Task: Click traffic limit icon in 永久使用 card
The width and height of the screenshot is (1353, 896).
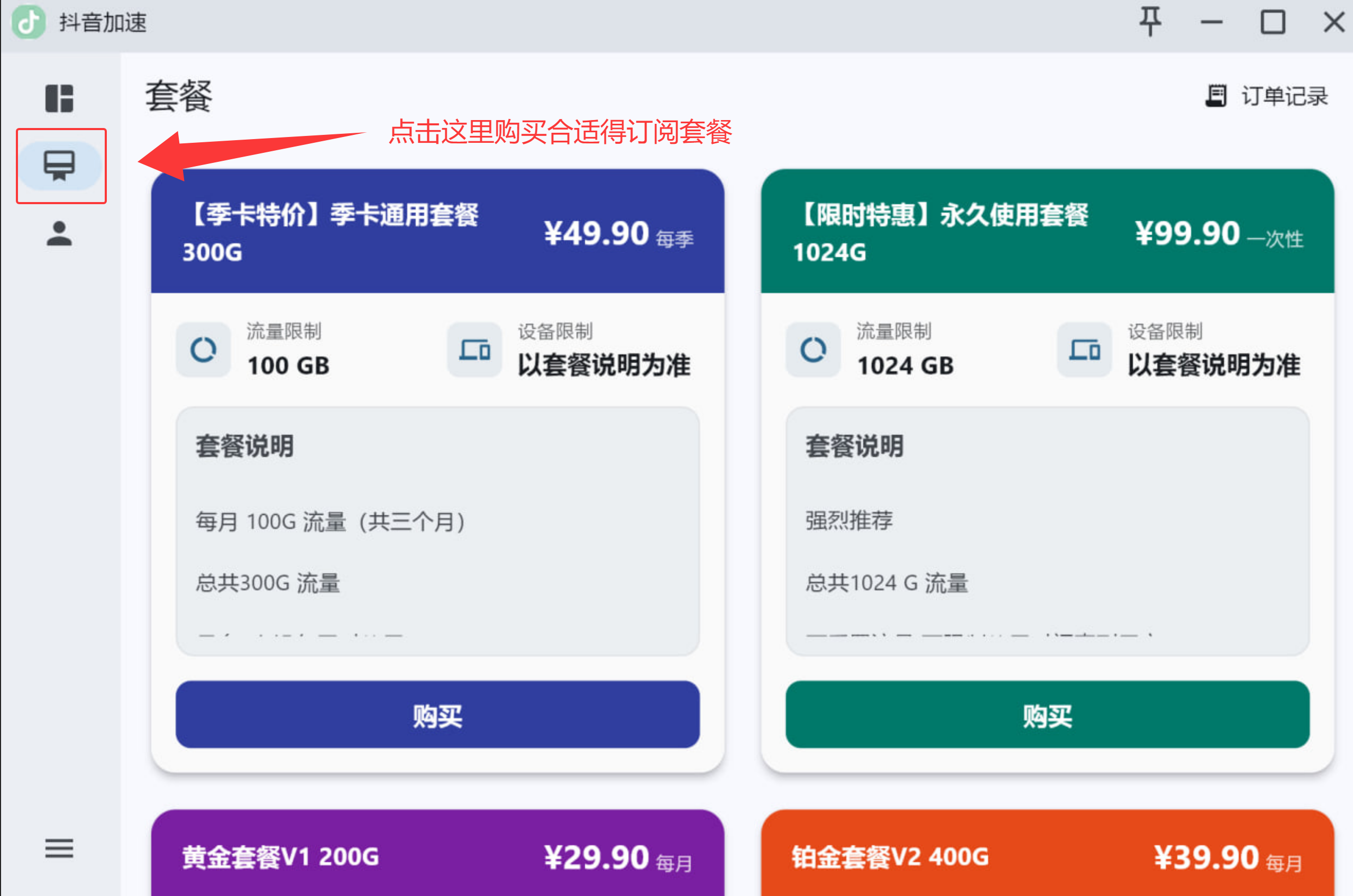Action: pyautogui.click(x=813, y=349)
